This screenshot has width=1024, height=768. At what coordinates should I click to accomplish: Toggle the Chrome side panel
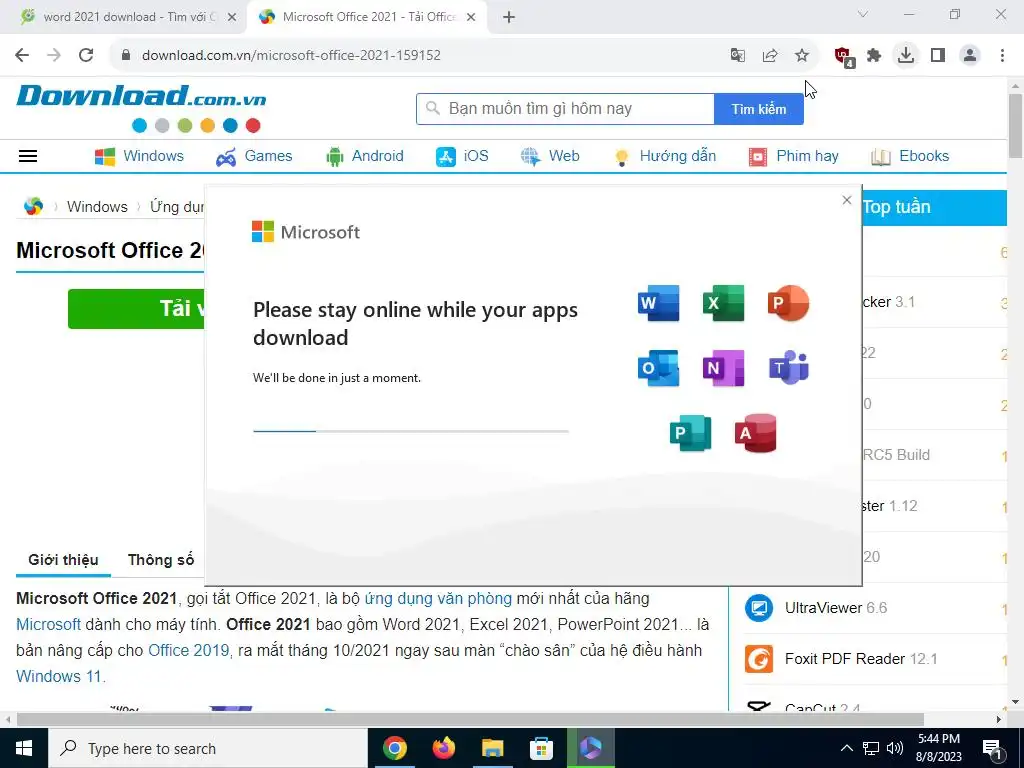938,55
